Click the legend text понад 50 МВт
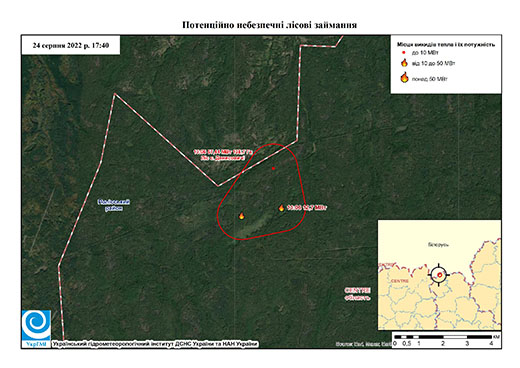 click(x=430, y=79)
